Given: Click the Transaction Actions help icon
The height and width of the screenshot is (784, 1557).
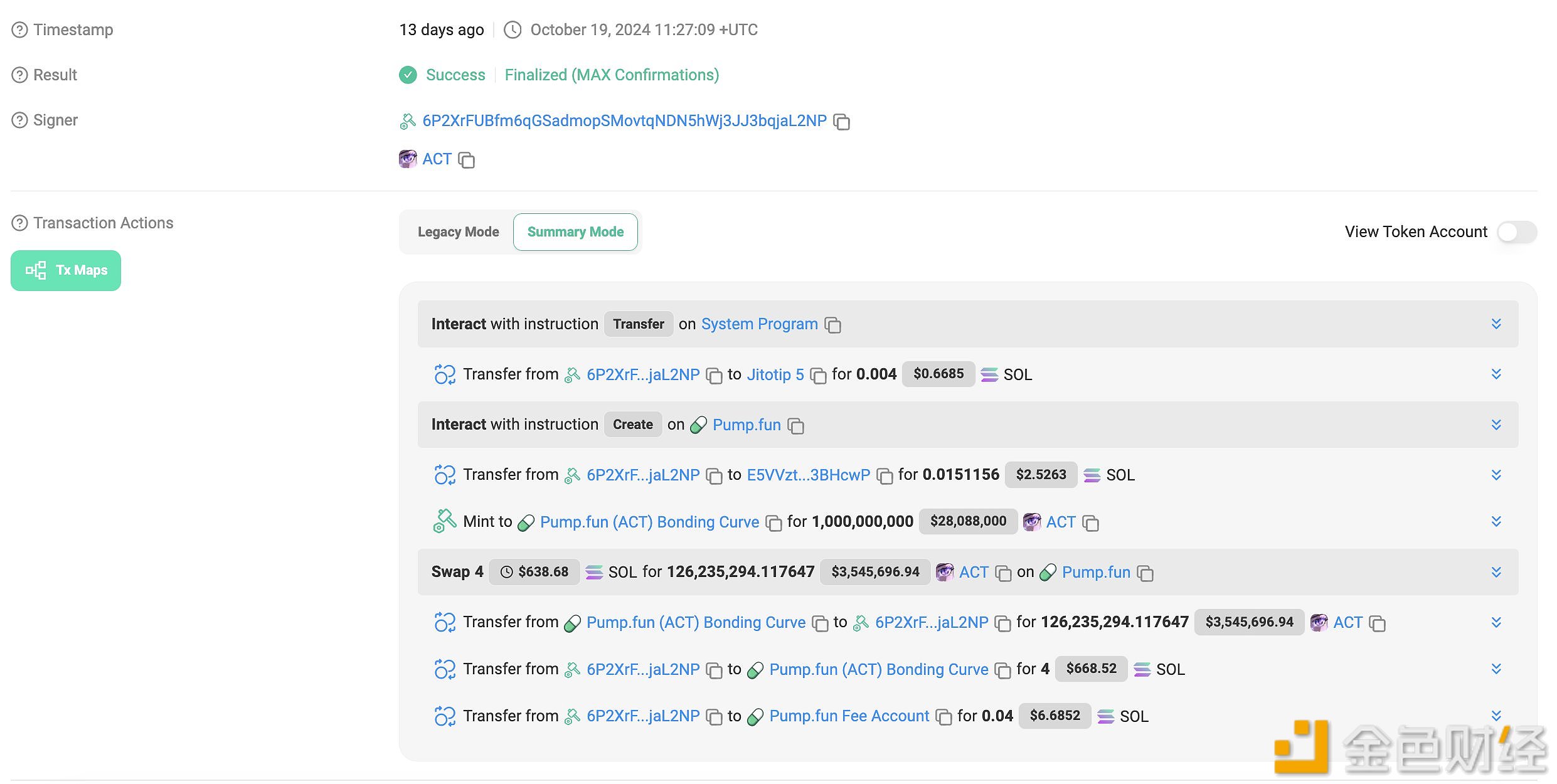Looking at the screenshot, I should [19, 223].
